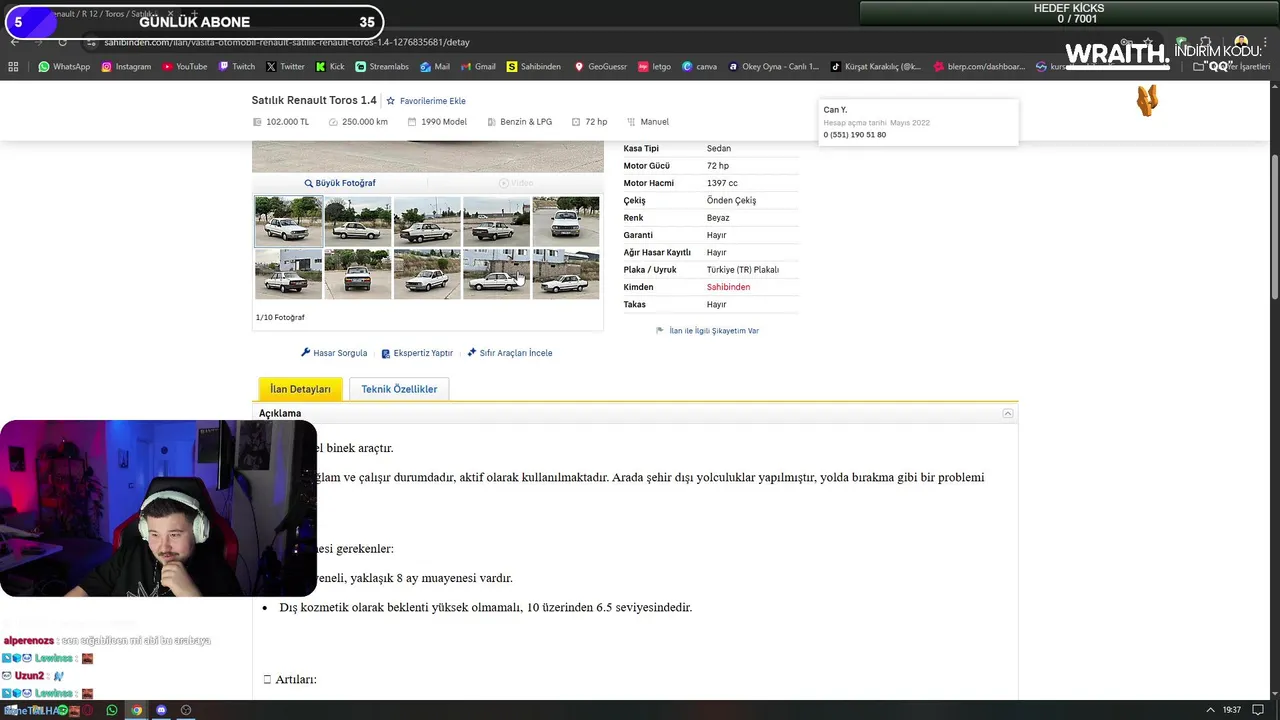Screen dimensions: 1280x720
Task: Select second thumbnail in top photo row
Action: 357,221
